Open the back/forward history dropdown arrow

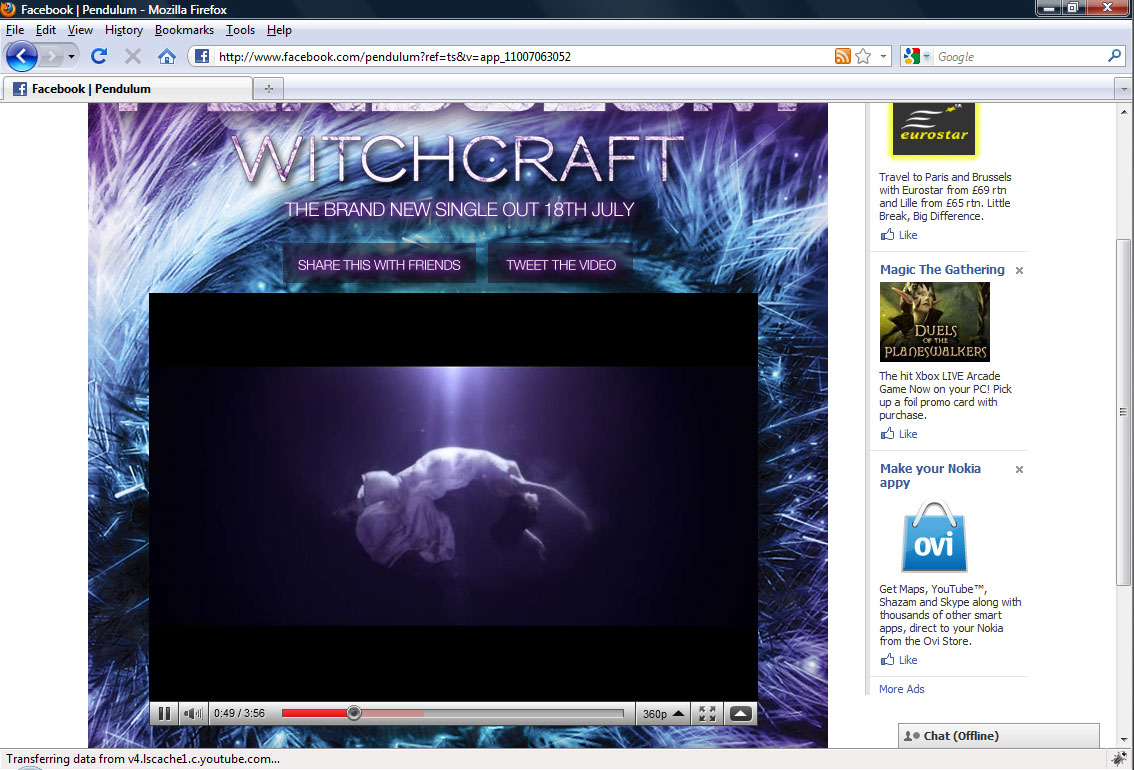click(x=71, y=56)
